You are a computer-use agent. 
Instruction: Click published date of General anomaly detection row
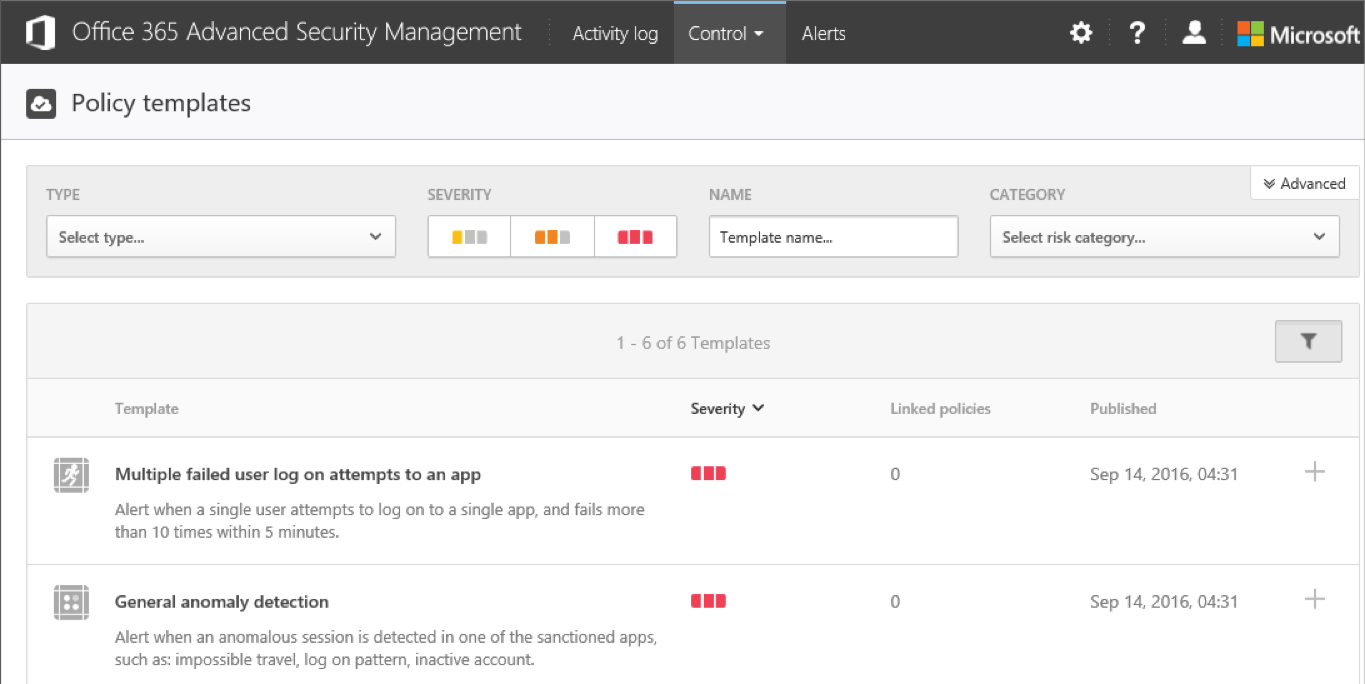pyautogui.click(x=1164, y=601)
